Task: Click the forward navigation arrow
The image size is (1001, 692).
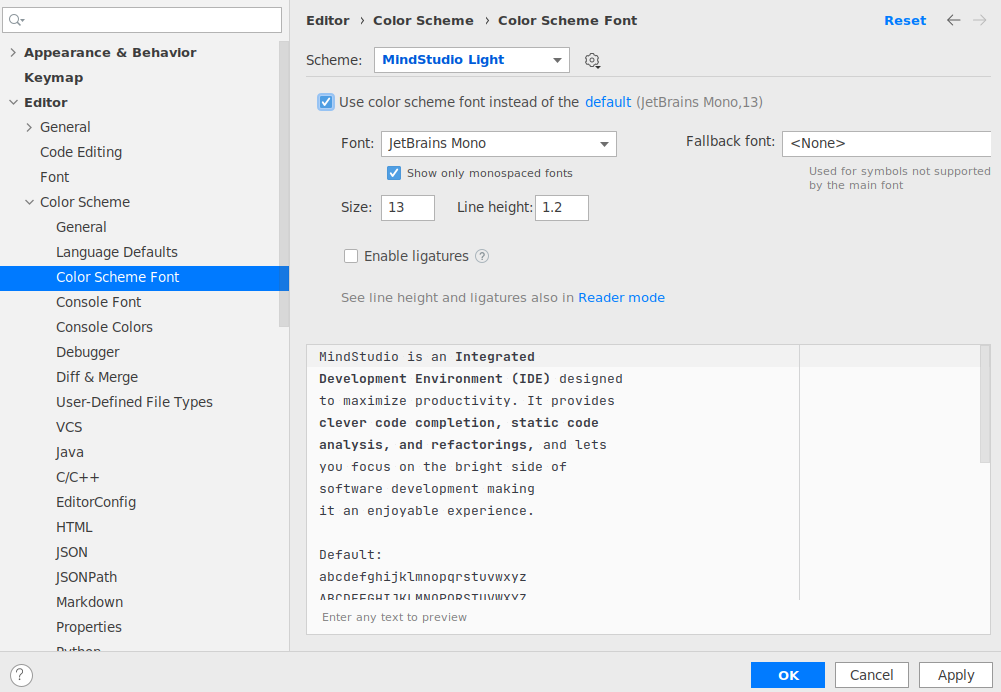Action: click(979, 20)
